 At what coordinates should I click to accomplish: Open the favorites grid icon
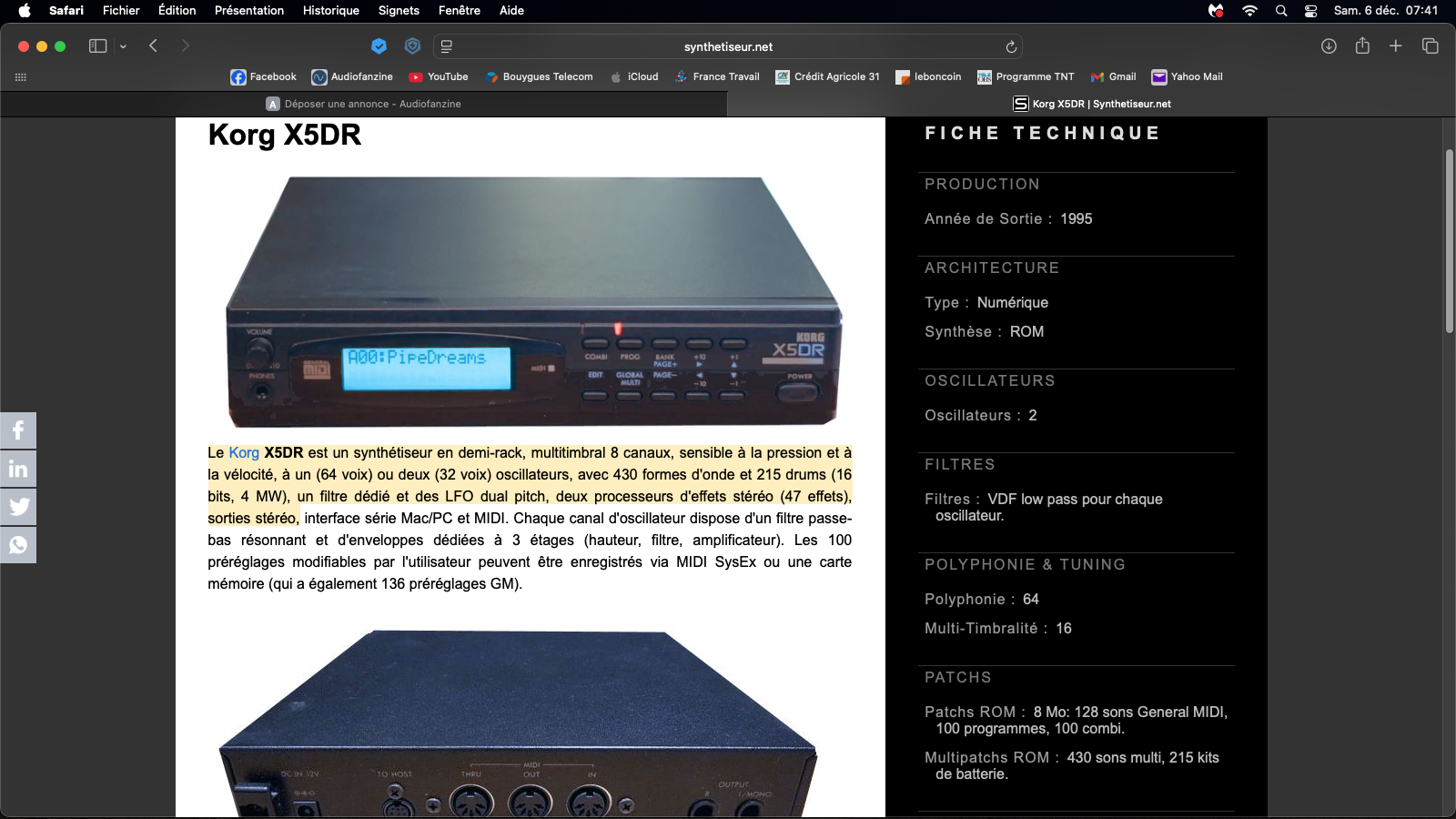[21, 77]
